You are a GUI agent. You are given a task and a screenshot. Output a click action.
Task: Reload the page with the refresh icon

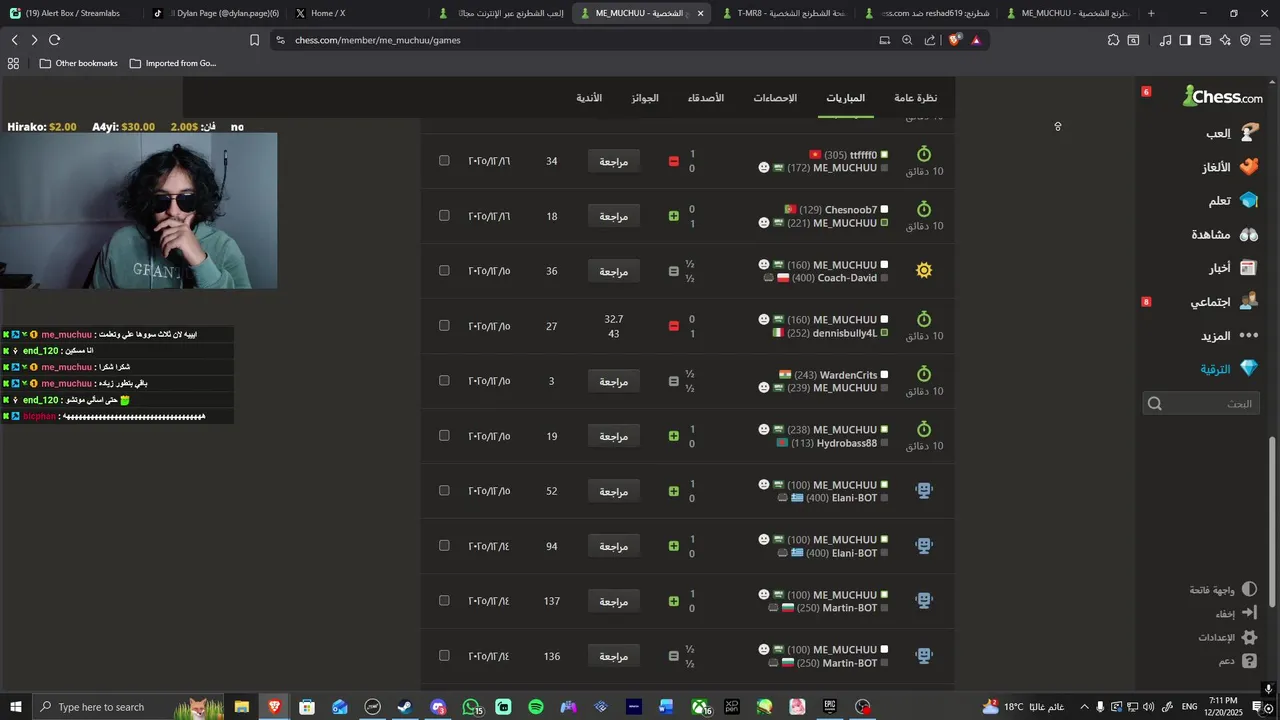pyautogui.click(x=54, y=40)
